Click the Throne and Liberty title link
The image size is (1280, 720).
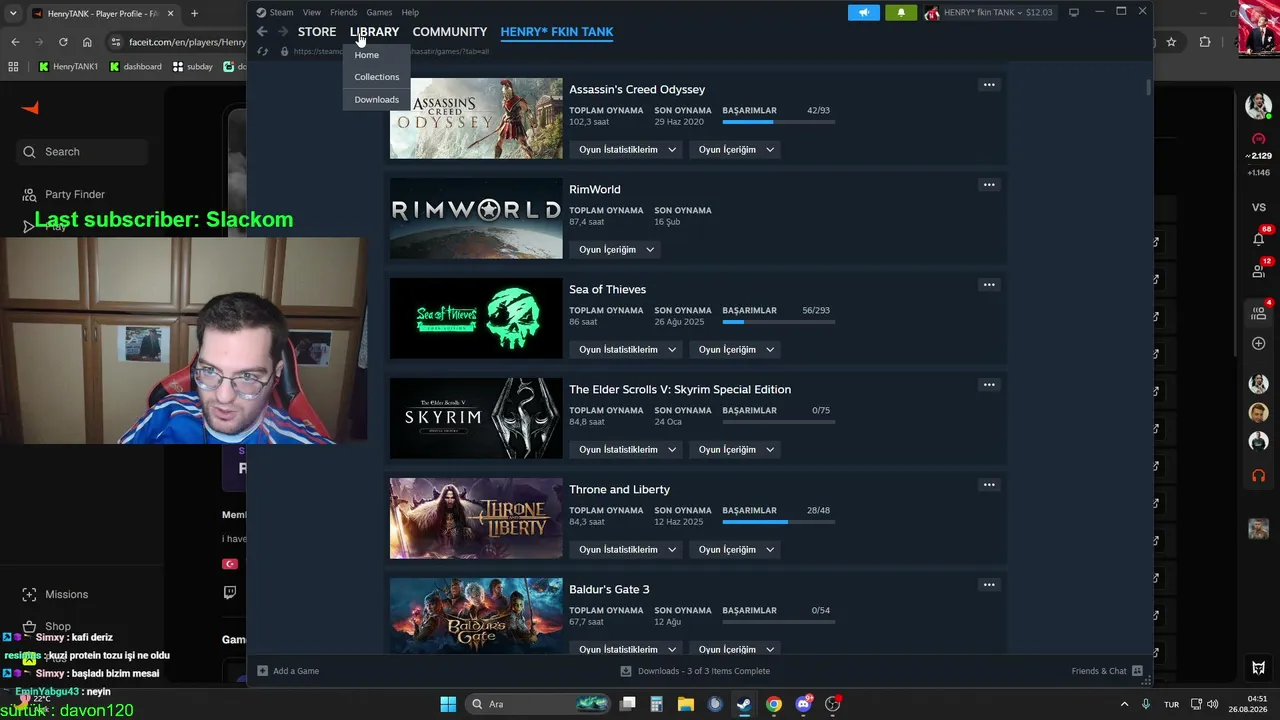[620, 490]
